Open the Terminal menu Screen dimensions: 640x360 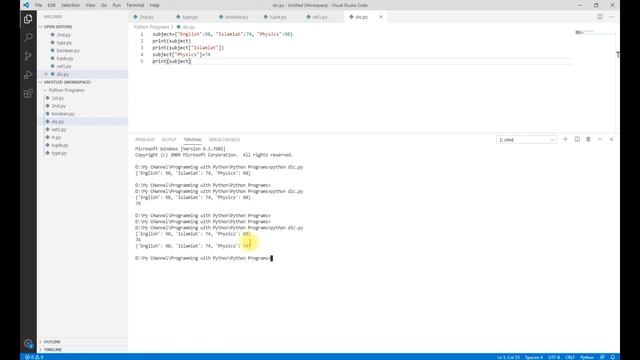135,5
